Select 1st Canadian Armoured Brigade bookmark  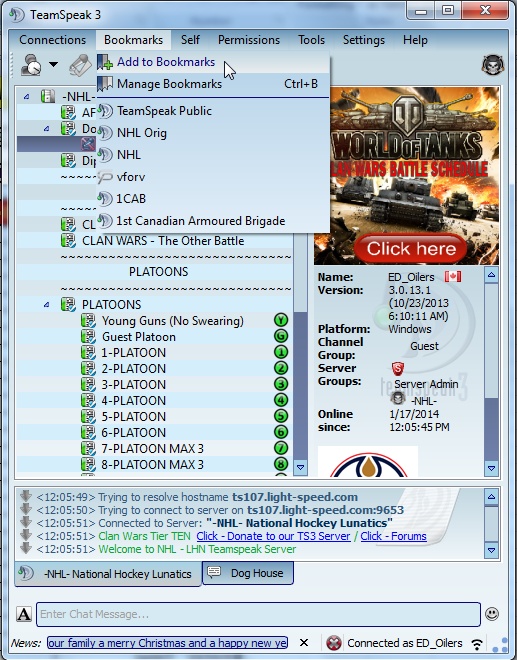(213, 221)
